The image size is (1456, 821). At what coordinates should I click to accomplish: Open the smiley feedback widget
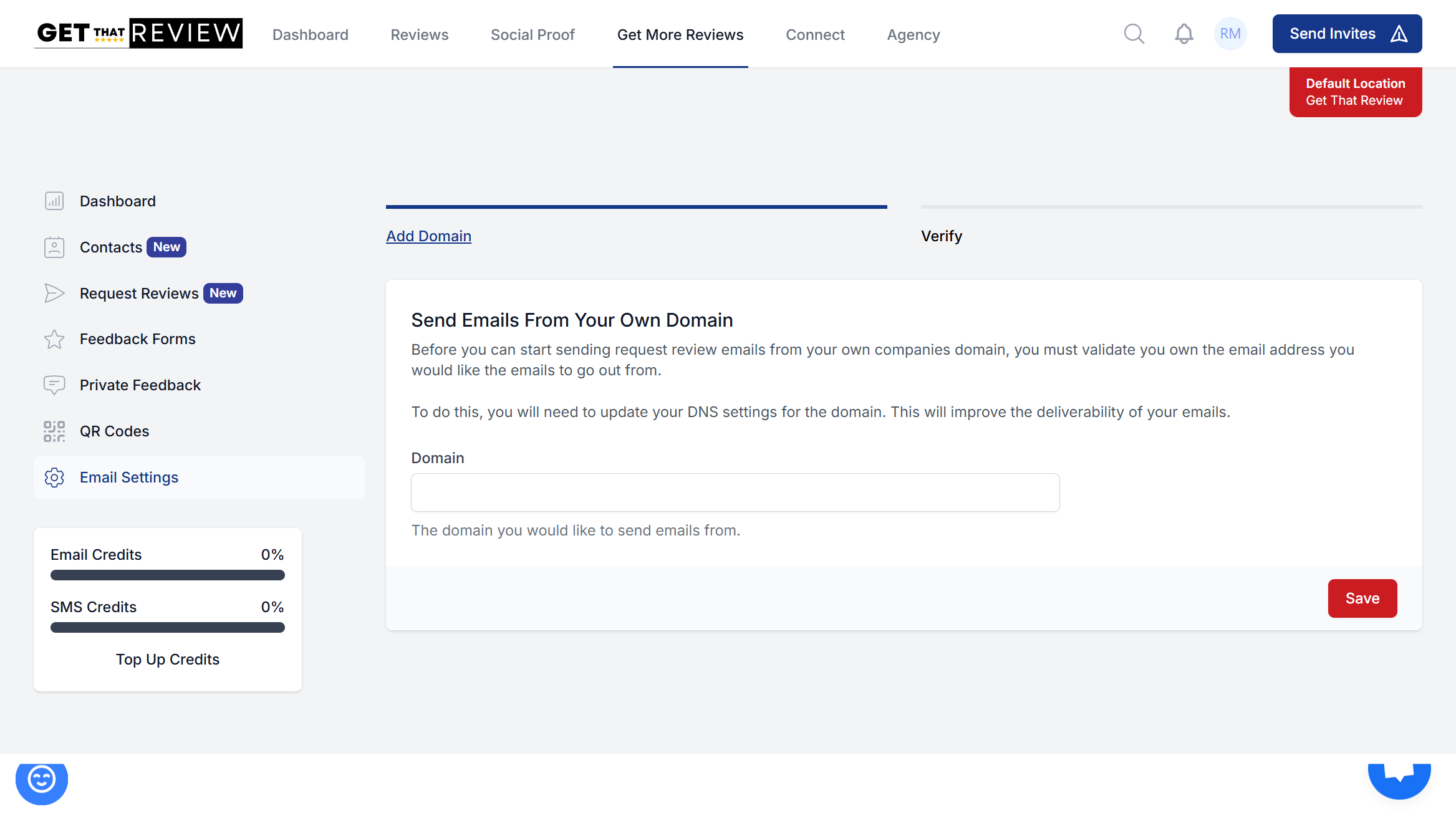click(42, 779)
